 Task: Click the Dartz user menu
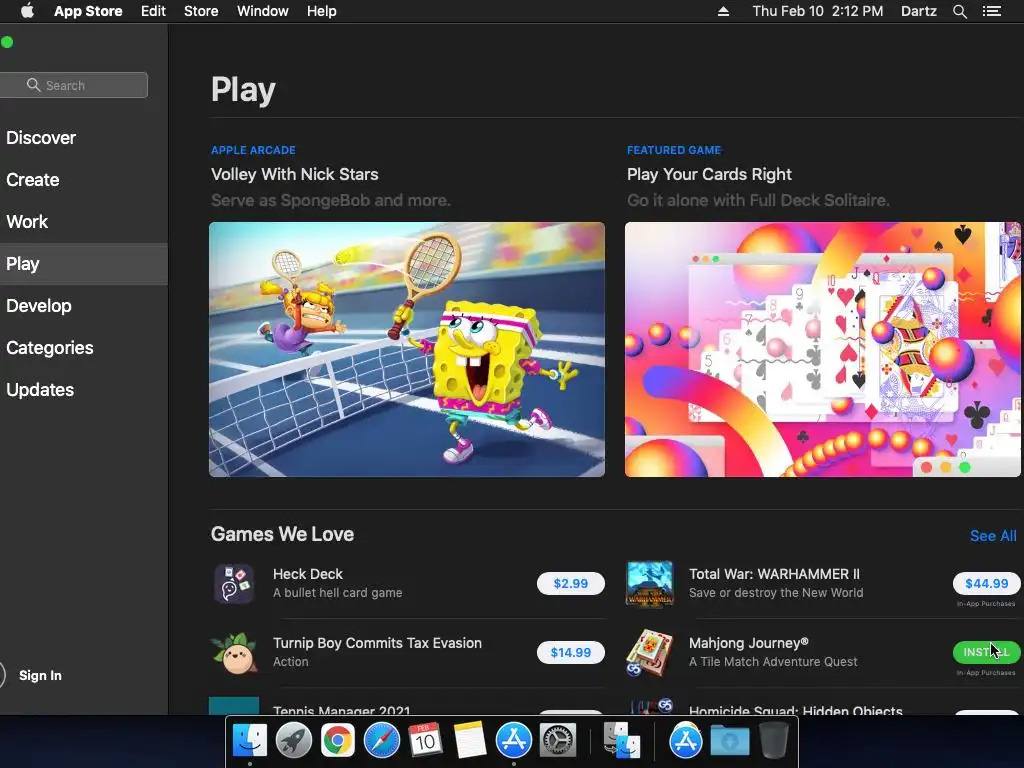pyautogui.click(x=919, y=11)
